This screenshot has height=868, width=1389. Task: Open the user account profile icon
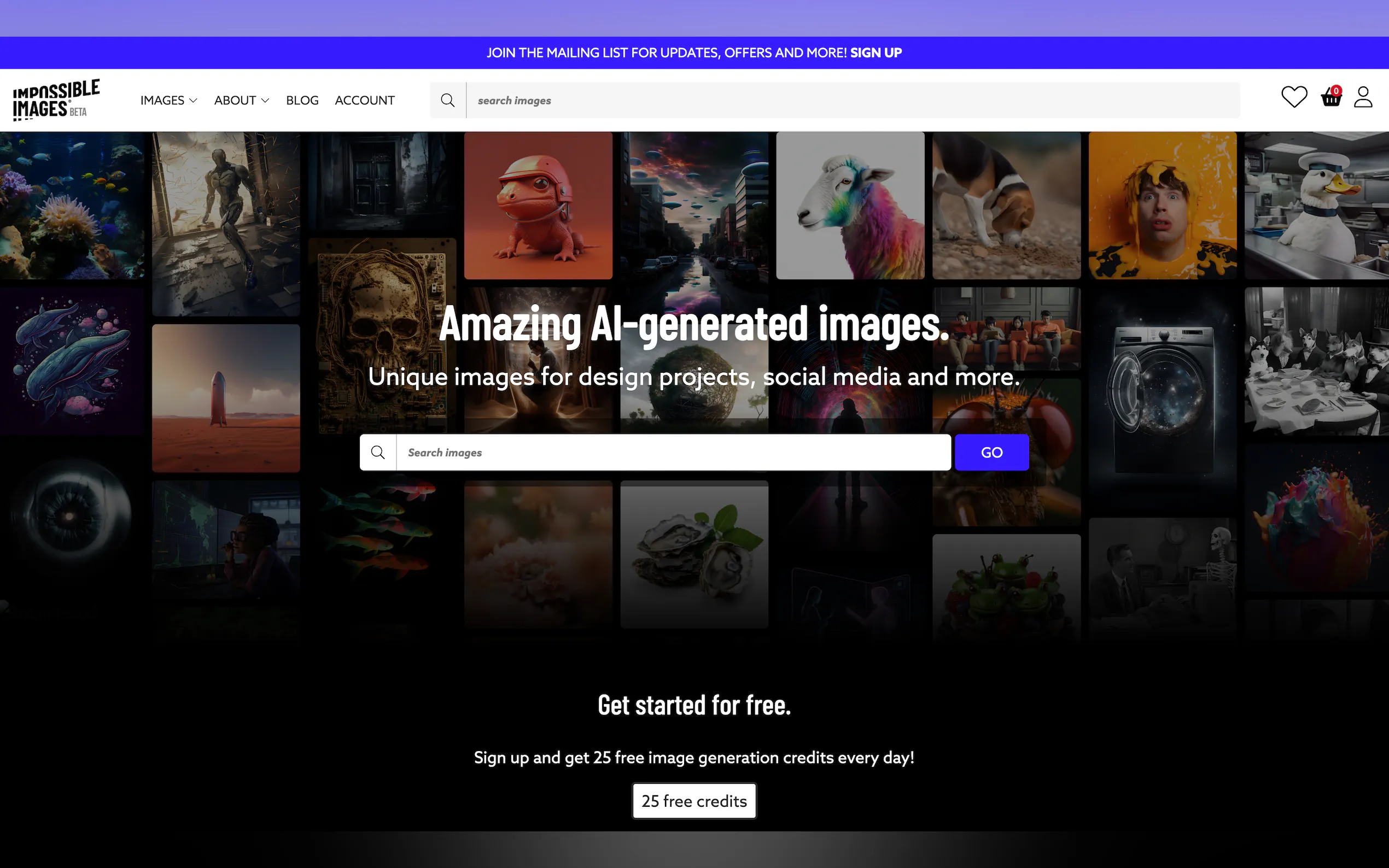coord(1364,98)
